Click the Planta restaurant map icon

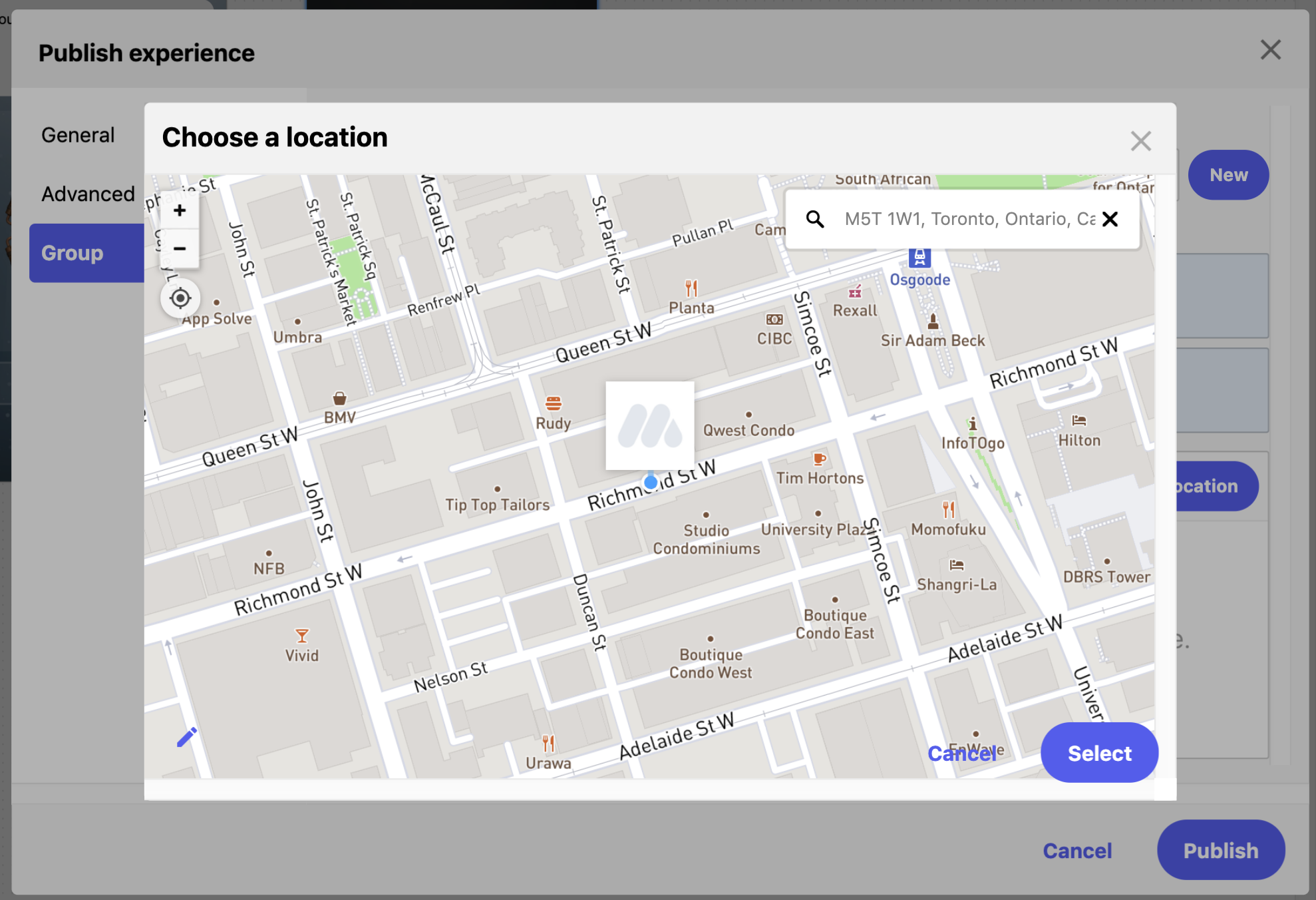pyautogui.click(x=691, y=288)
